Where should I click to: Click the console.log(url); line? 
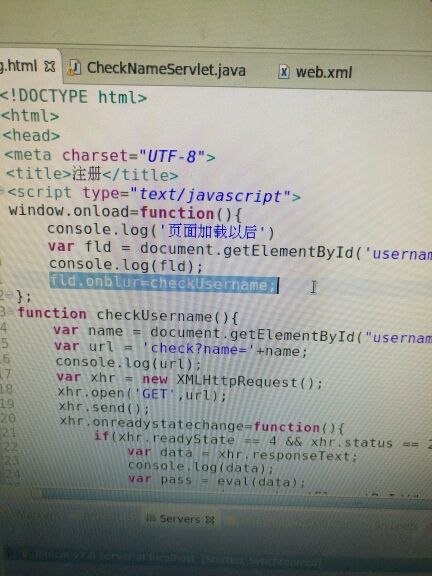point(129,363)
